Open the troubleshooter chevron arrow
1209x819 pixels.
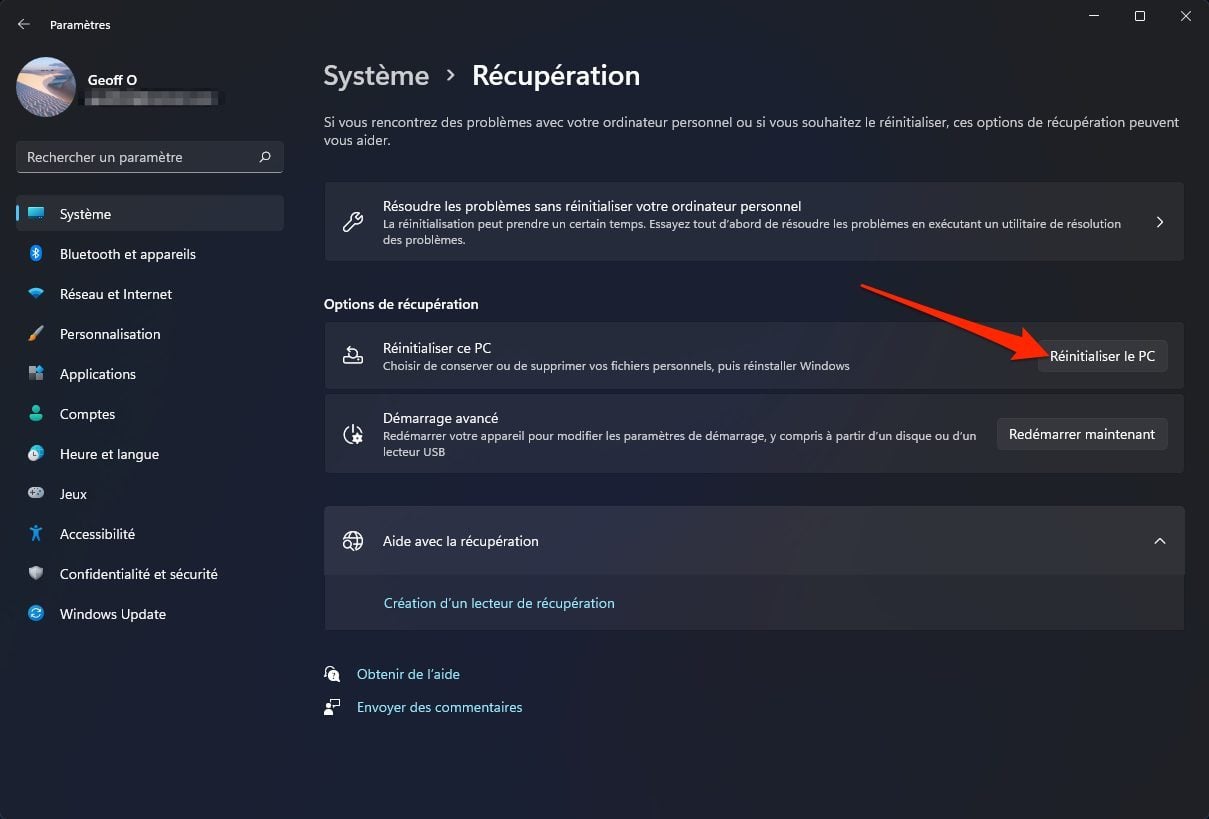(x=1160, y=222)
